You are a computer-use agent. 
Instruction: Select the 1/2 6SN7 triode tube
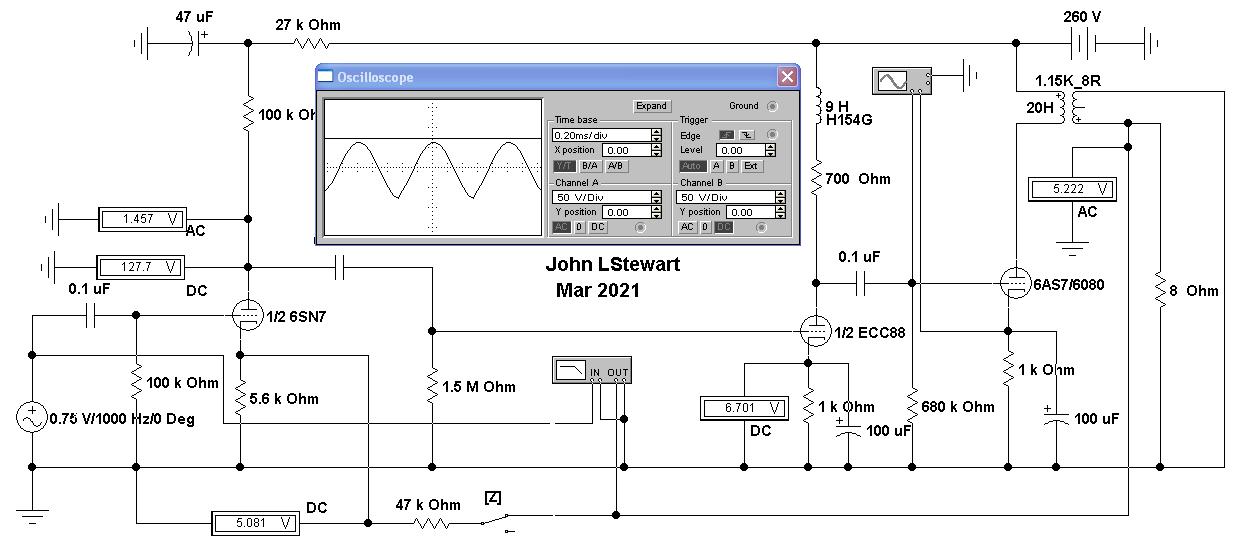coord(247,316)
